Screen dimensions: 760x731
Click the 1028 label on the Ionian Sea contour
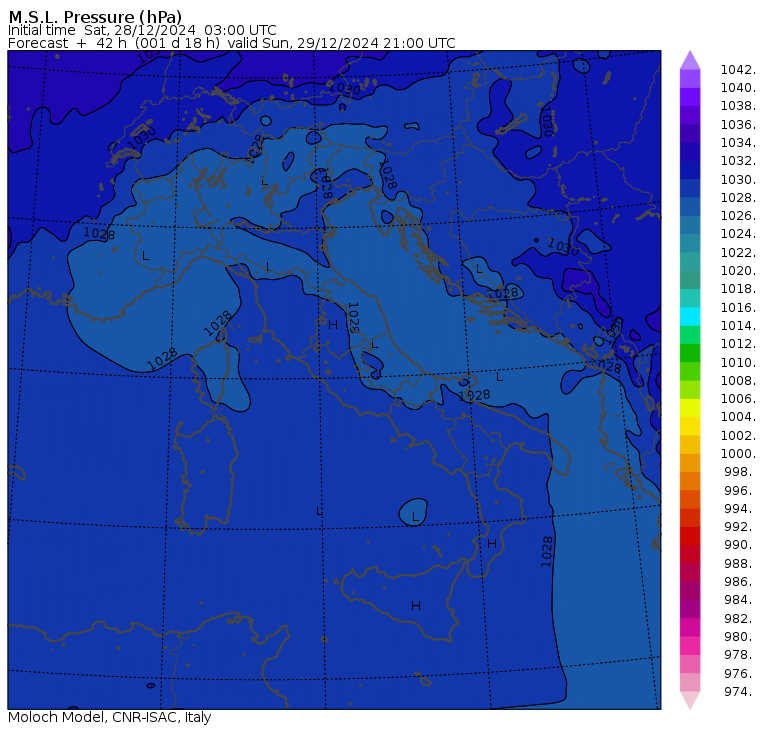[x=547, y=552]
